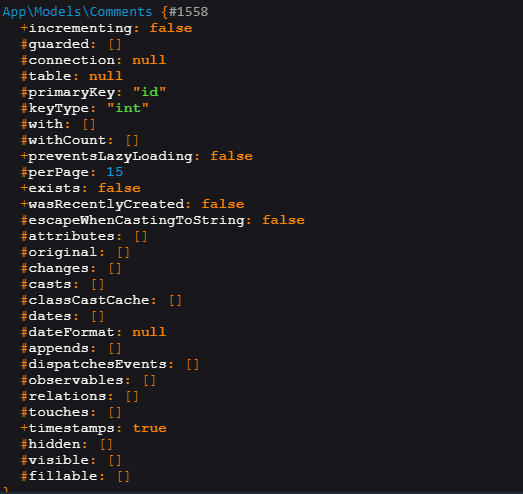Click false value of escapeWhenCastingToString
523x494 pixels.
(x=283, y=220)
